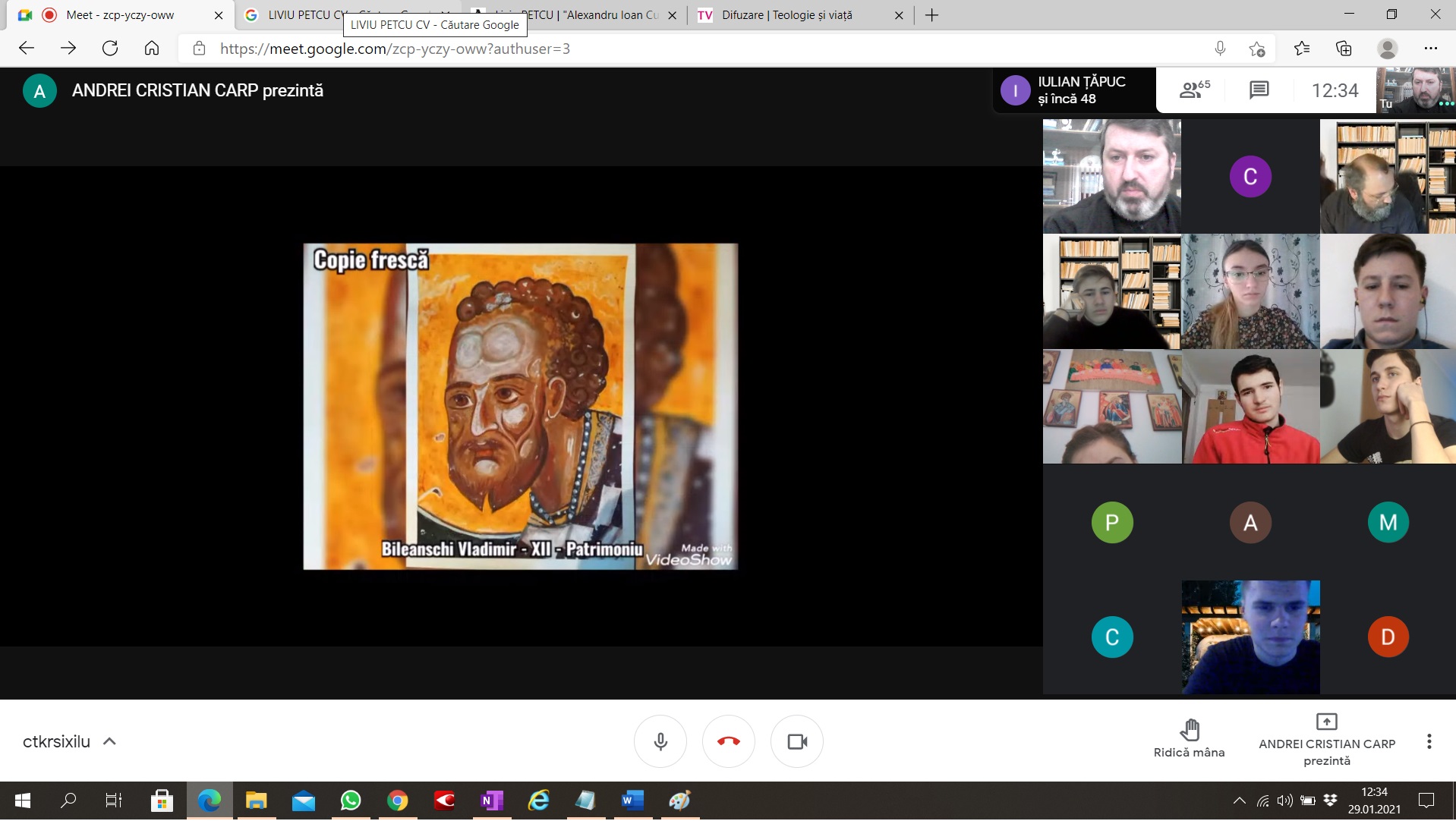Open the three-dot more options menu

click(1429, 741)
